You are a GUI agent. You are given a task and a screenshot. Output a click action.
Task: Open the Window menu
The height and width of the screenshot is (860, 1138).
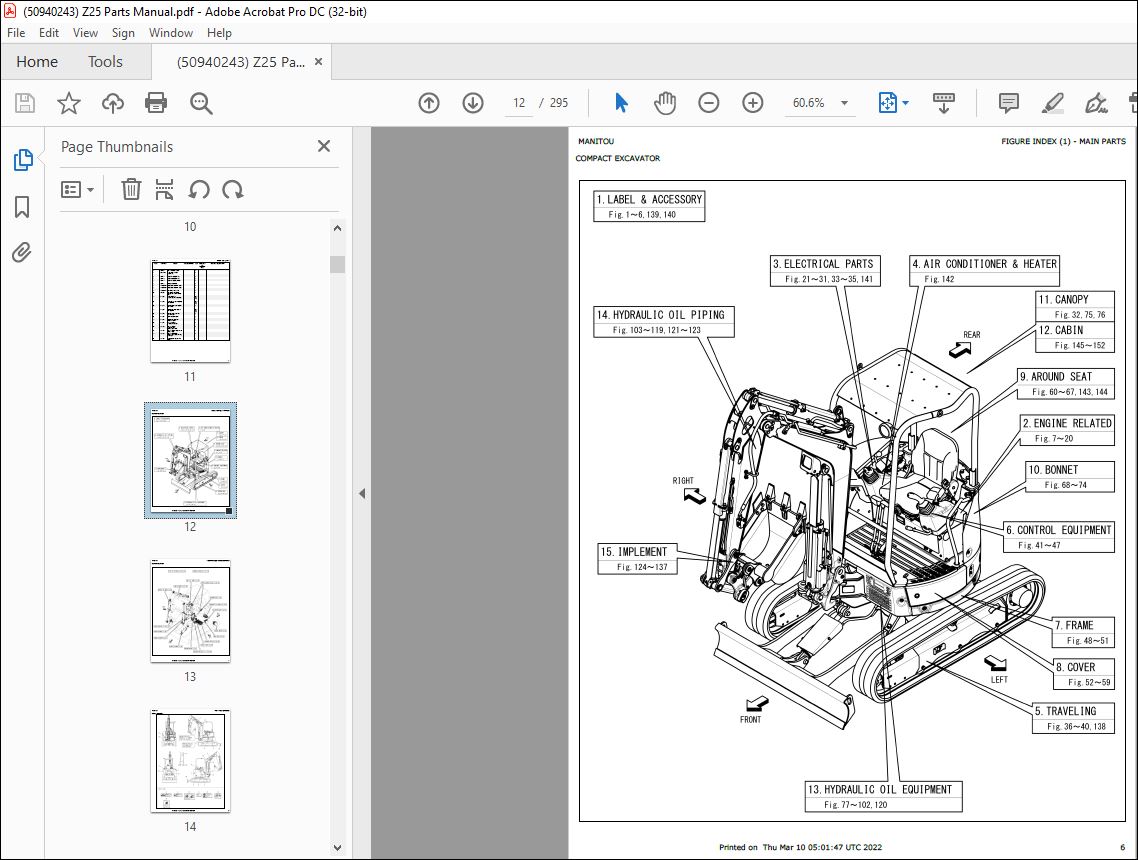tap(171, 33)
